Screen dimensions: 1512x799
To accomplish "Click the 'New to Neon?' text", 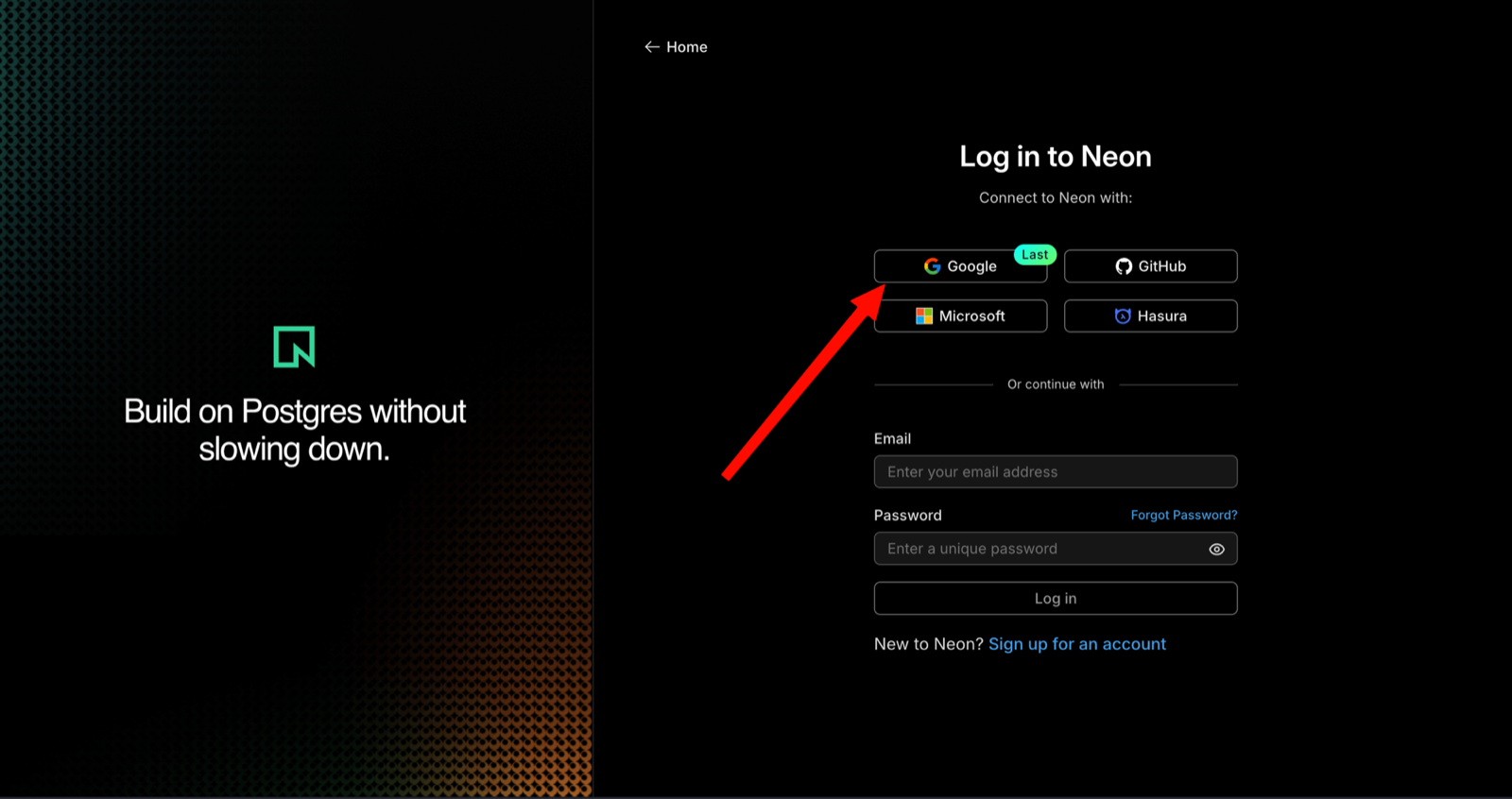I will coord(929,644).
